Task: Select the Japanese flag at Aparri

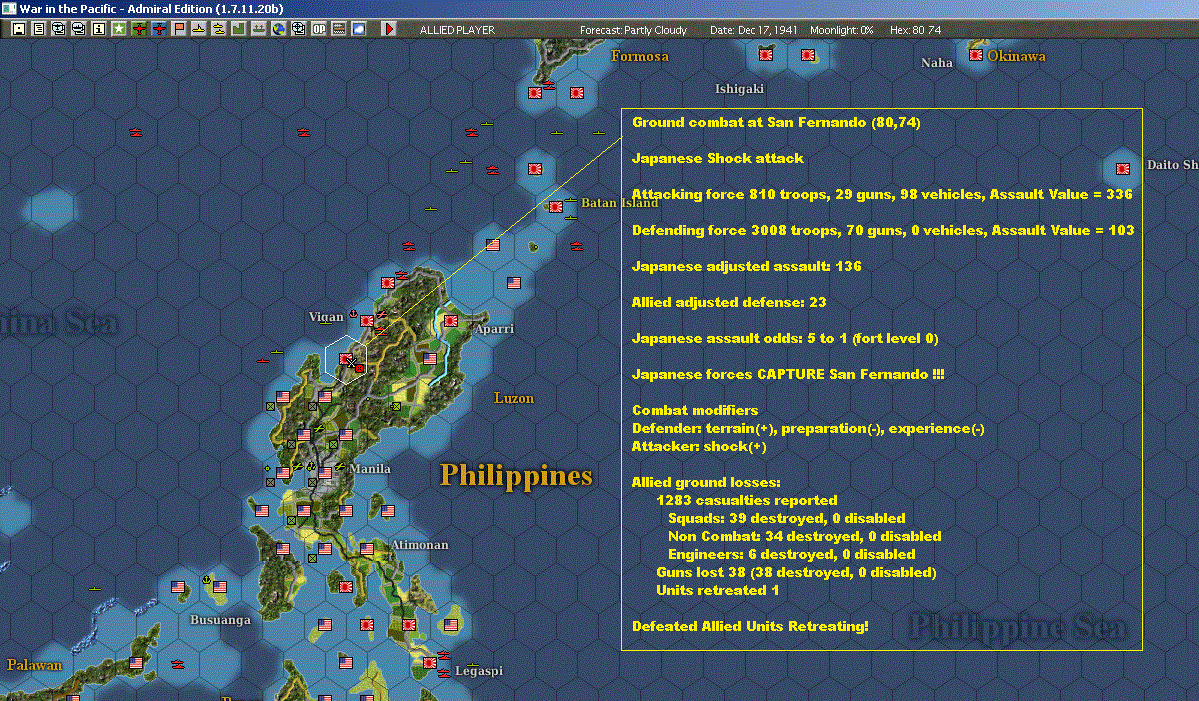Action: 451,321
